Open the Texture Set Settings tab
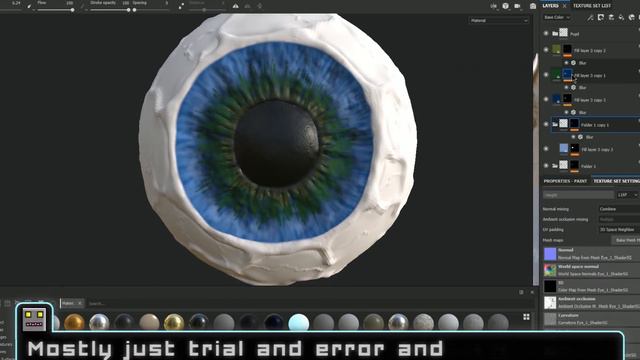This screenshot has height=360, width=640. pyautogui.click(x=616, y=181)
